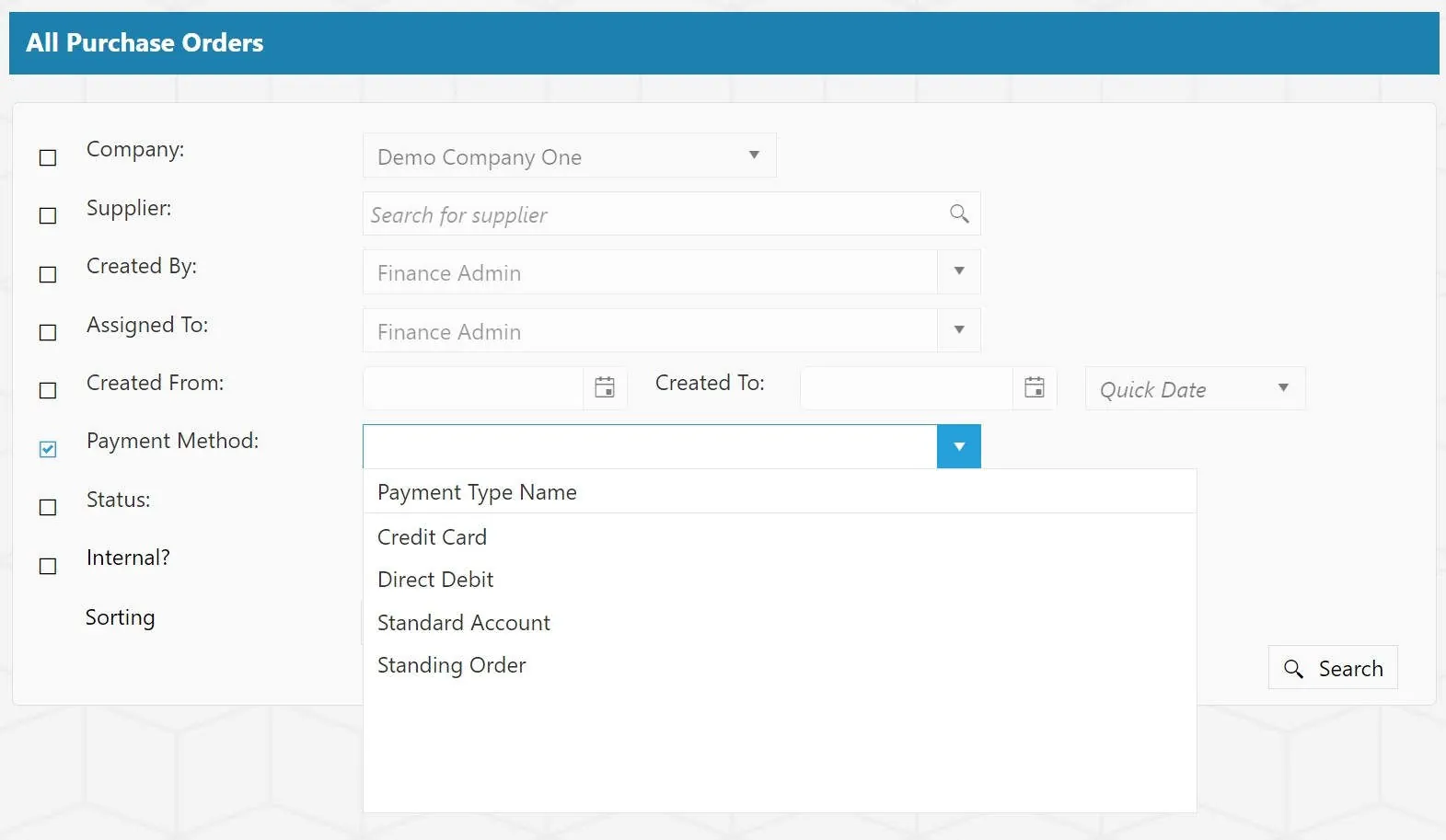
Task: Click the Search button
Action: click(x=1333, y=668)
